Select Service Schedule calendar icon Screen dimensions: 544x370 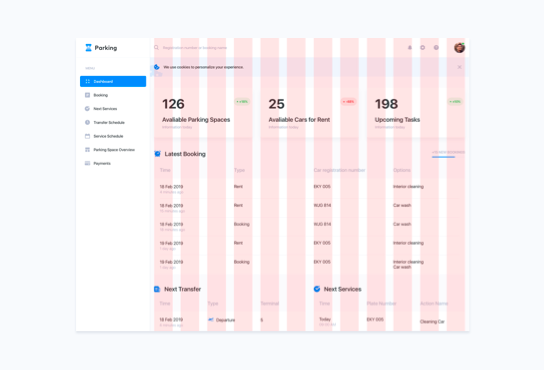(87, 136)
